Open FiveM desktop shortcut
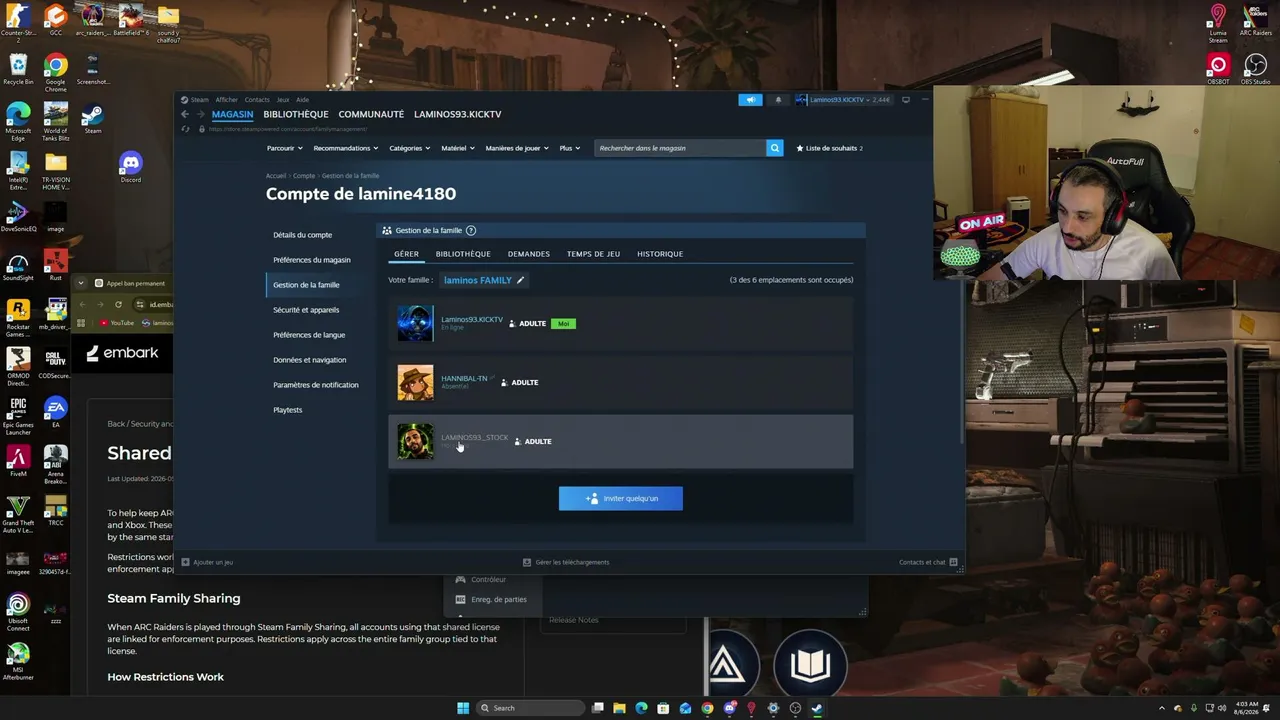The width and height of the screenshot is (1280, 720). (x=18, y=461)
